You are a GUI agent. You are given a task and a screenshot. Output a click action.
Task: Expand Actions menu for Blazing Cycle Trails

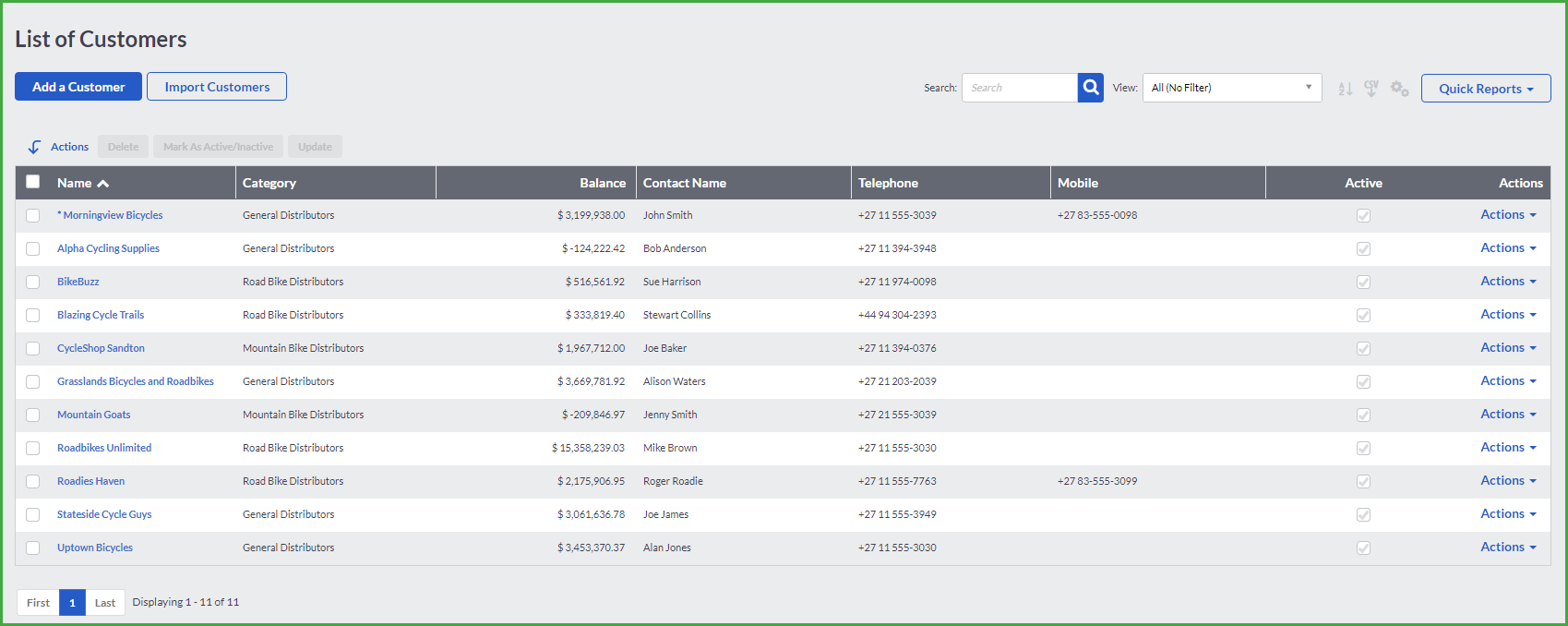[1508, 314]
